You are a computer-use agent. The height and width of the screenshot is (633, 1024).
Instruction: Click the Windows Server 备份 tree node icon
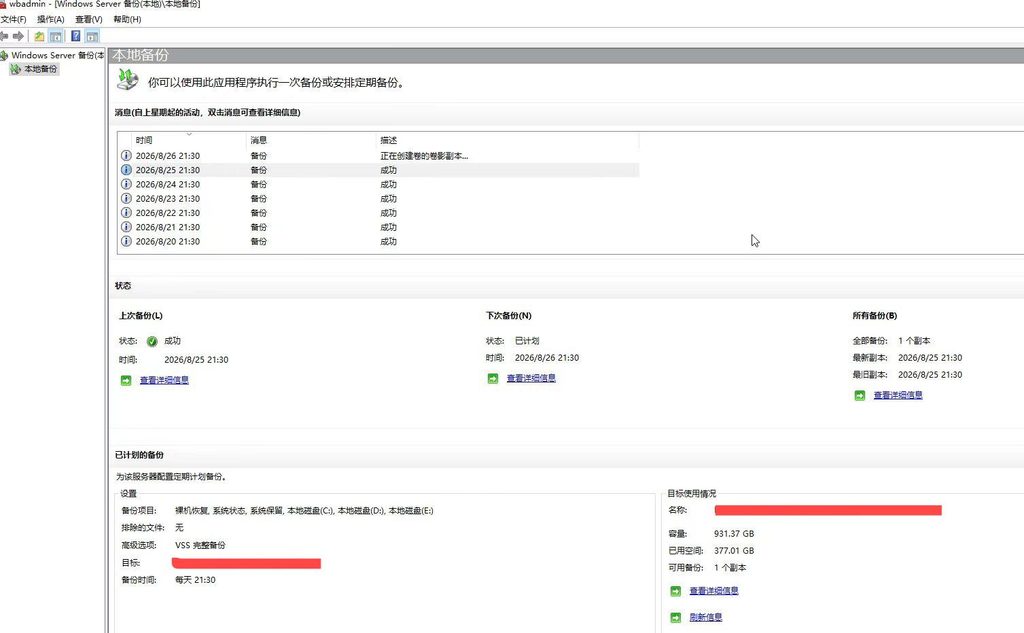[4, 56]
